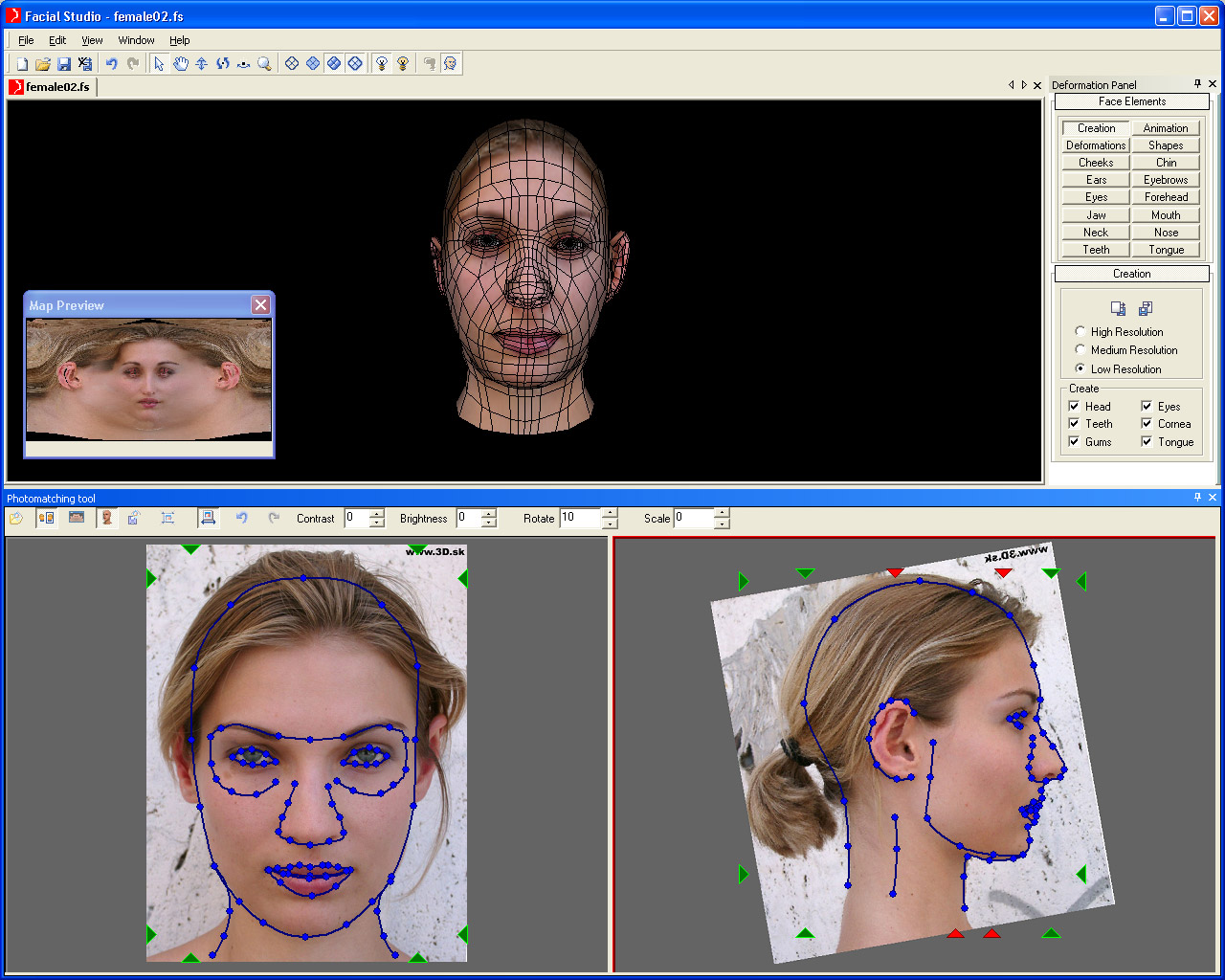Click the save floppy disk icon
This screenshot has width=1225, height=980.
64,64
